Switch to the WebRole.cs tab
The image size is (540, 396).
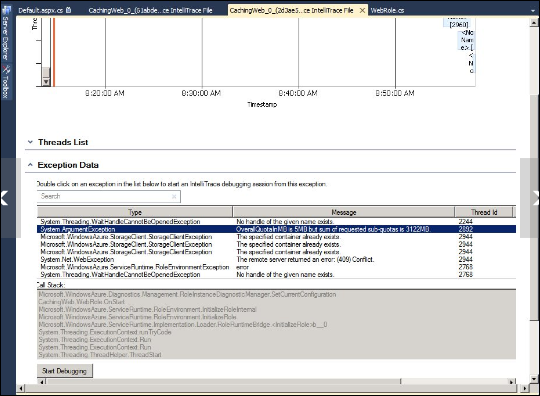point(387,10)
